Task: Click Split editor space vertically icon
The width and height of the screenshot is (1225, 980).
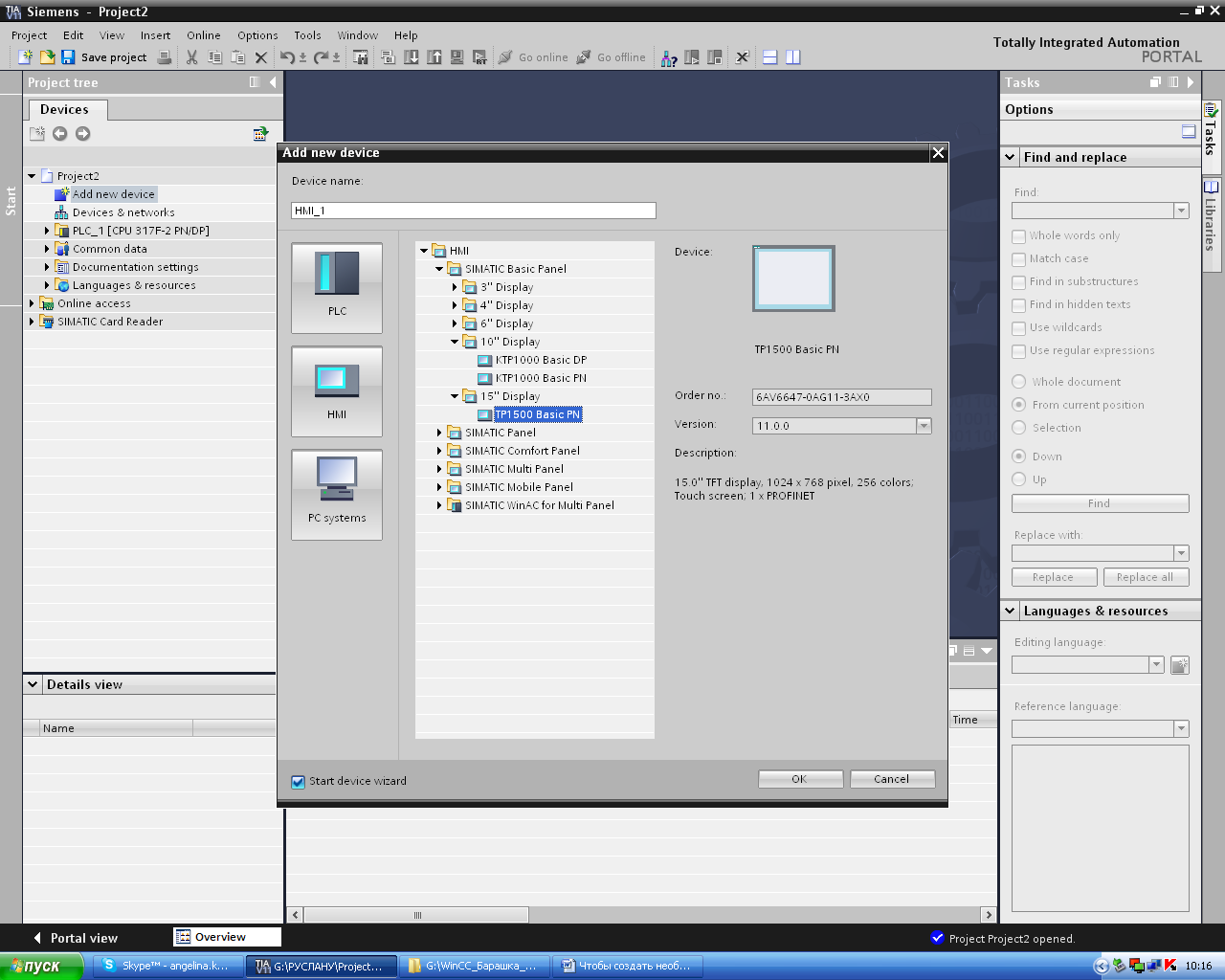Action: [x=792, y=57]
